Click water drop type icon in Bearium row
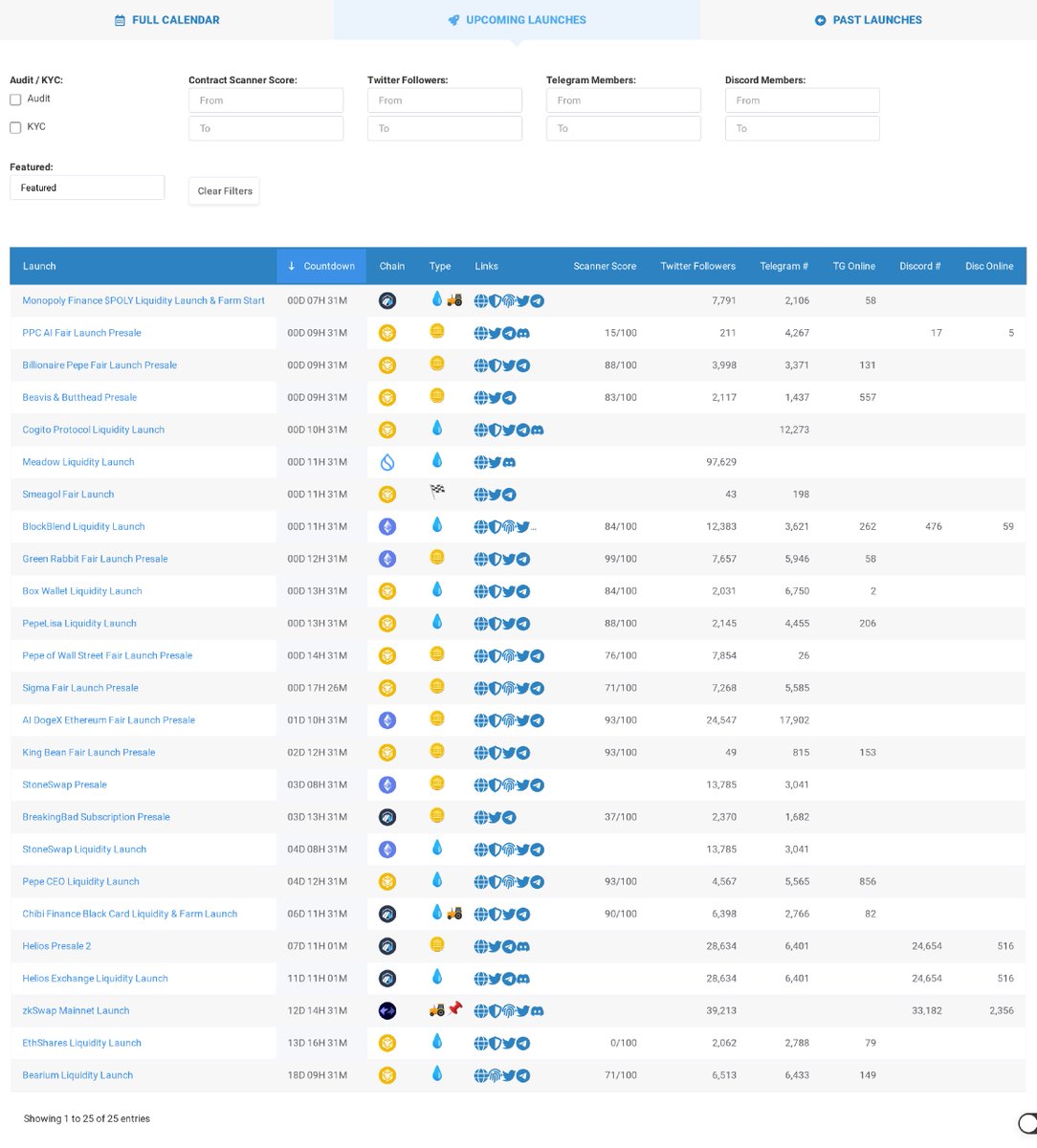Image resolution: width=1037 pixels, height=1148 pixels. tap(437, 1074)
